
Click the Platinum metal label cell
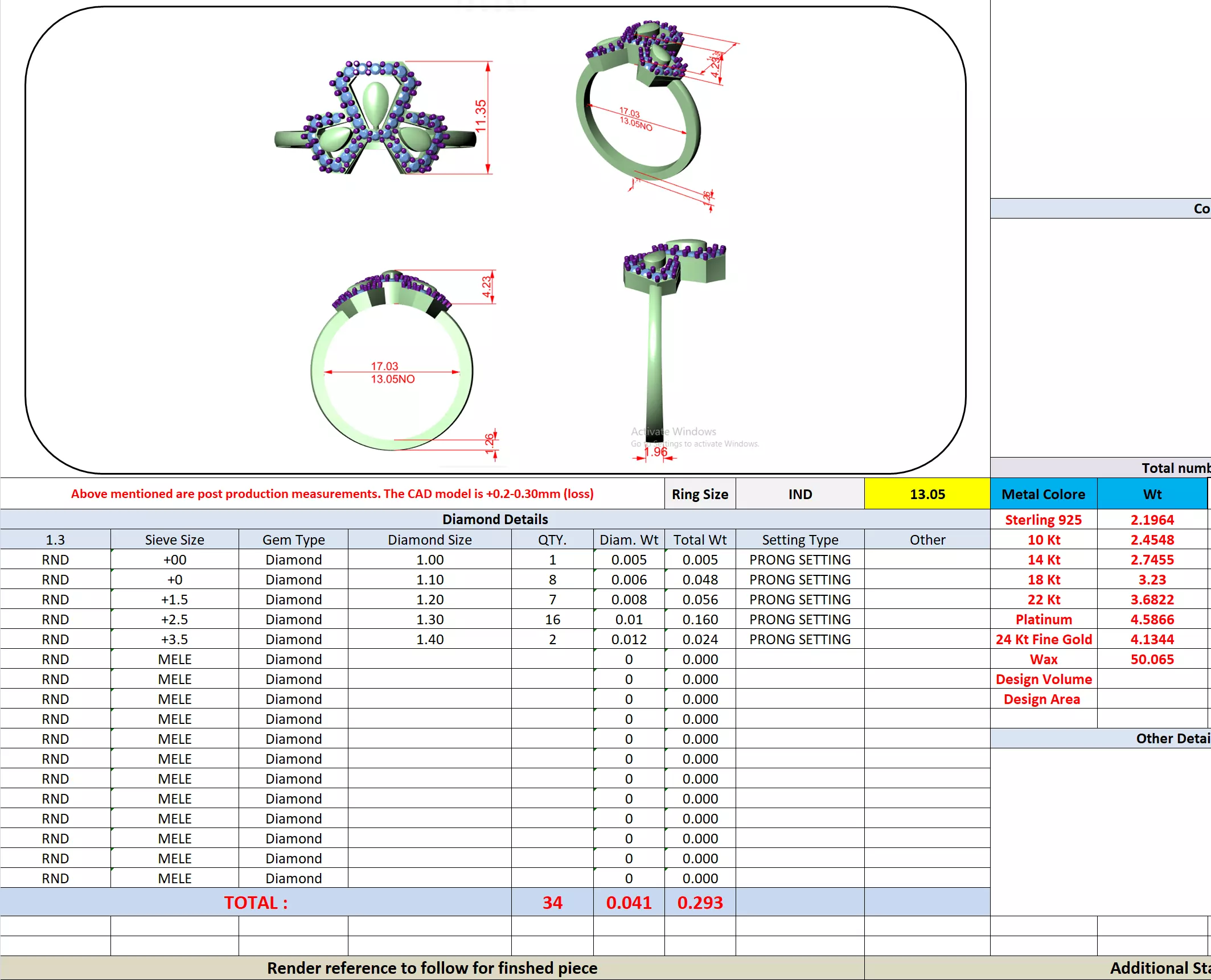(1043, 619)
